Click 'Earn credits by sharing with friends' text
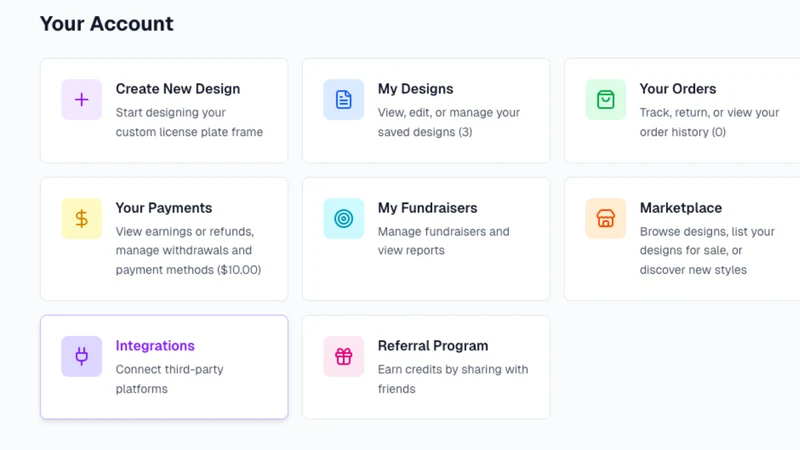Viewport: 800px width, 450px height. pyautogui.click(x=453, y=379)
